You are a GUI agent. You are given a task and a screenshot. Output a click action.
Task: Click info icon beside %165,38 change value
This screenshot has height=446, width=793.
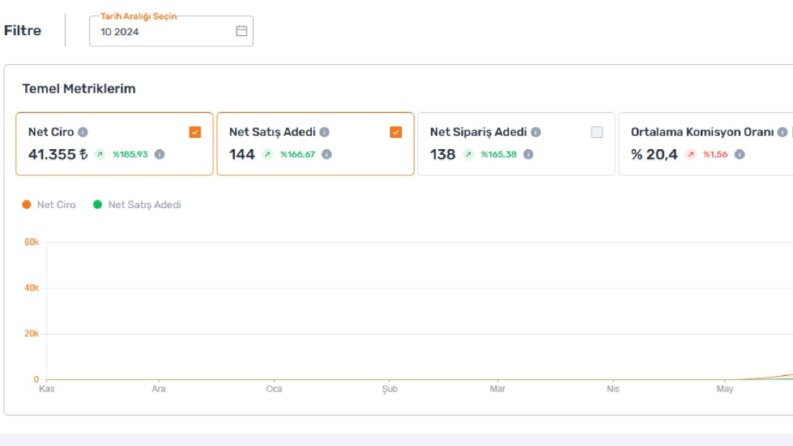[528, 154]
